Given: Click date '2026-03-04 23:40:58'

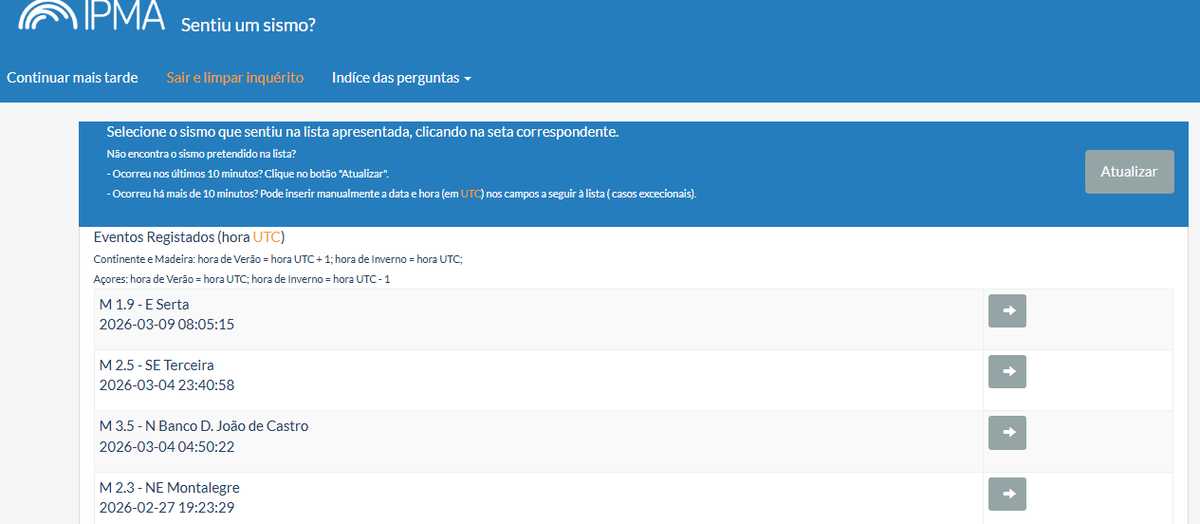Looking at the screenshot, I should pyautogui.click(x=167, y=385).
